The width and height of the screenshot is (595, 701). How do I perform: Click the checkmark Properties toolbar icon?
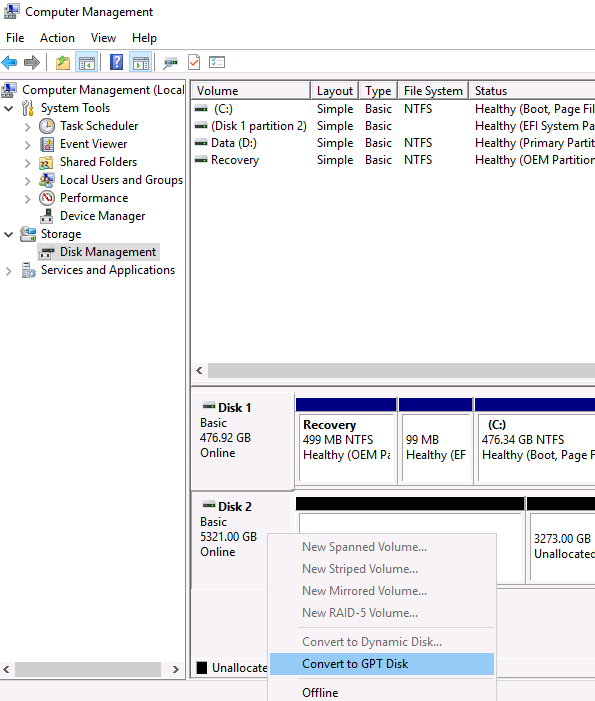point(194,62)
